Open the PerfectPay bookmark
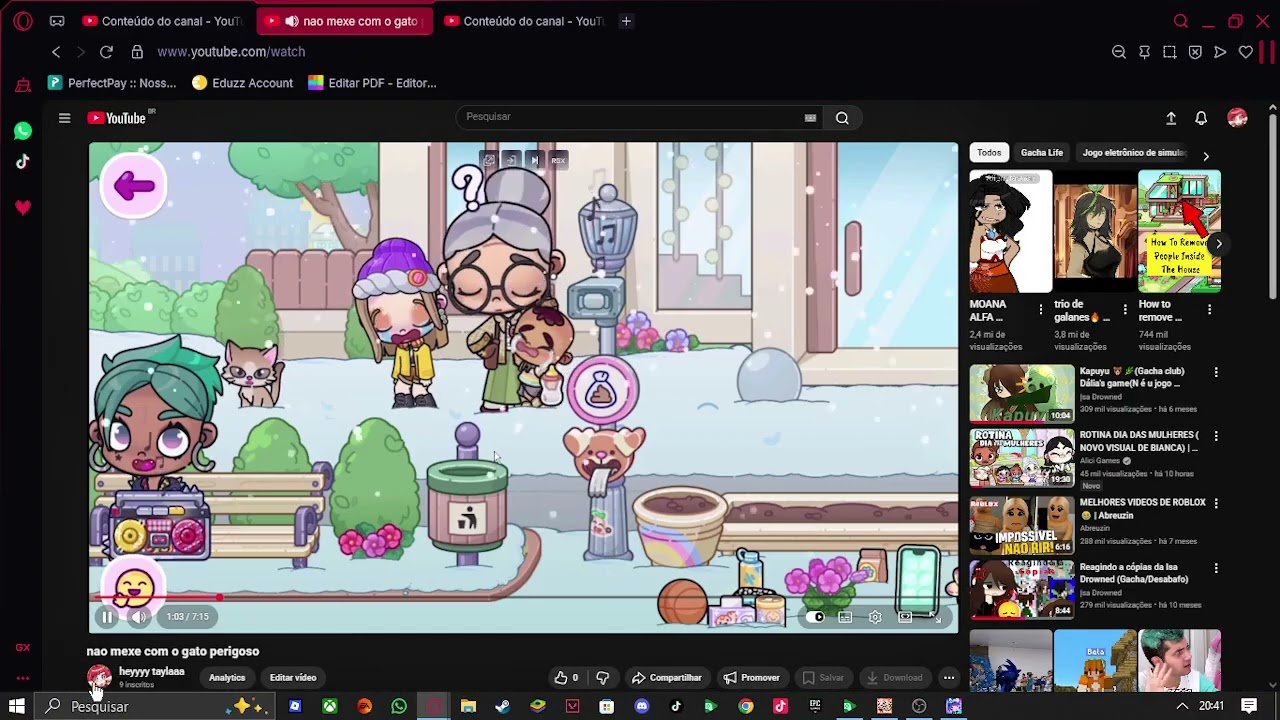Viewport: 1280px width, 720px height. click(x=112, y=83)
